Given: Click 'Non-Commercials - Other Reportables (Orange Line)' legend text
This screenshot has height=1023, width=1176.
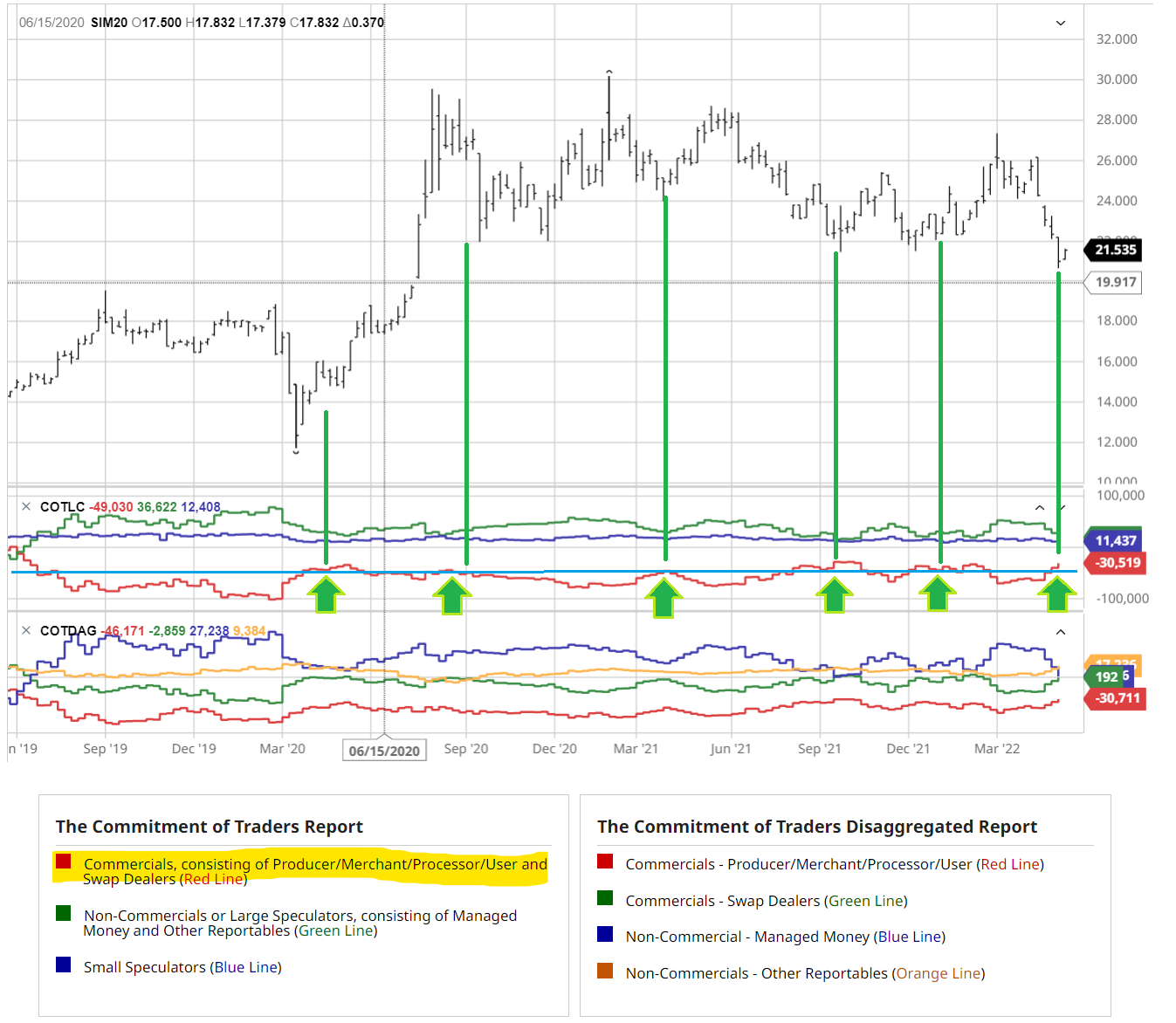Looking at the screenshot, I should coord(805,973).
